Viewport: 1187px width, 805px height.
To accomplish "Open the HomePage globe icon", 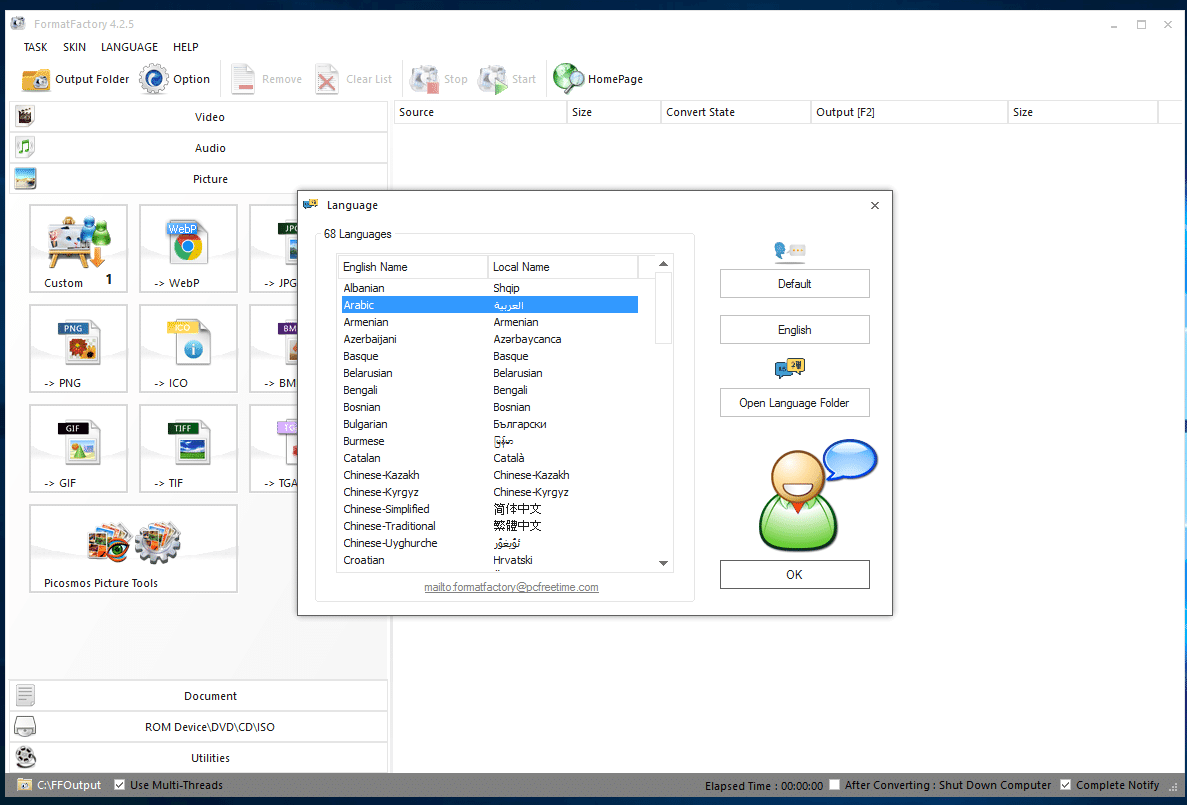I will click(x=569, y=79).
